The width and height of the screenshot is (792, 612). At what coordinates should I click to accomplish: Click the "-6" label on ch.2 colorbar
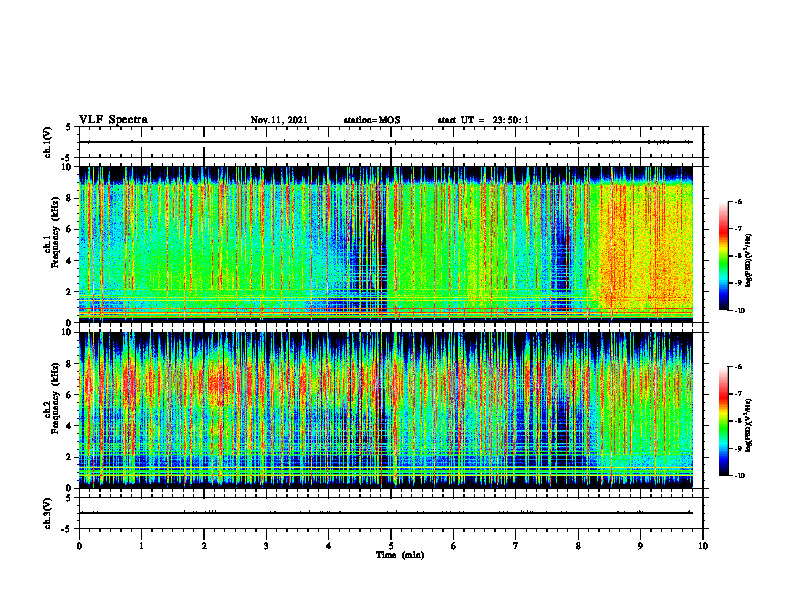[x=738, y=367]
